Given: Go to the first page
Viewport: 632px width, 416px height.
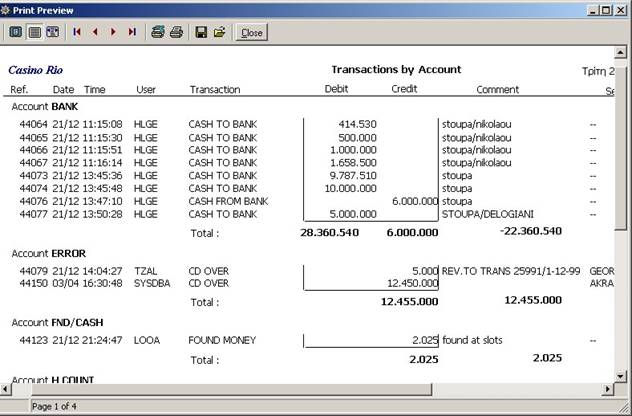Looking at the screenshot, I should pyautogui.click(x=77, y=32).
